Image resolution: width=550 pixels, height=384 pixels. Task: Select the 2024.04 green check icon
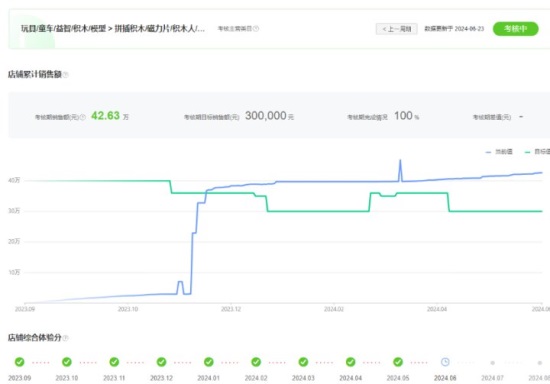(350, 362)
